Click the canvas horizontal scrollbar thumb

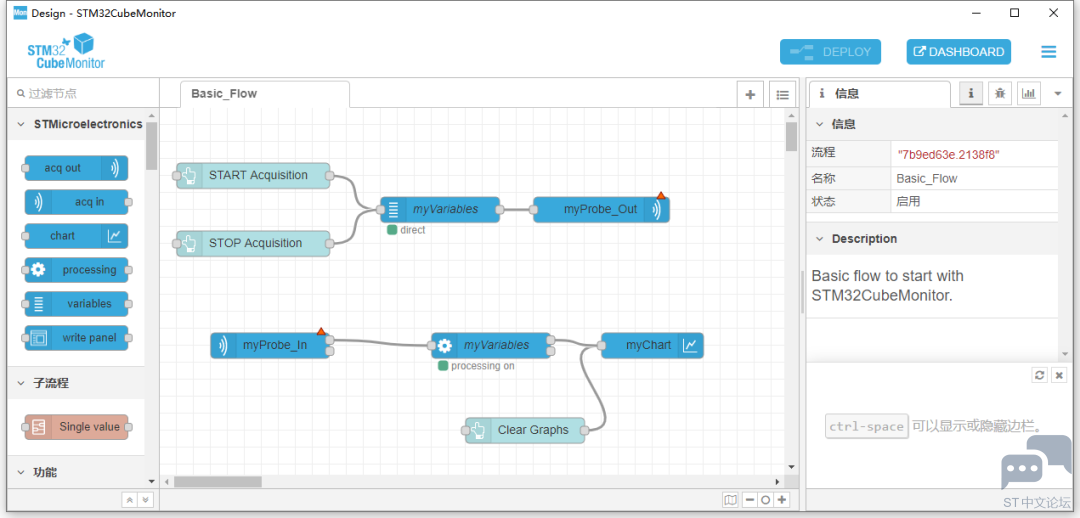[x=218, y=482]
